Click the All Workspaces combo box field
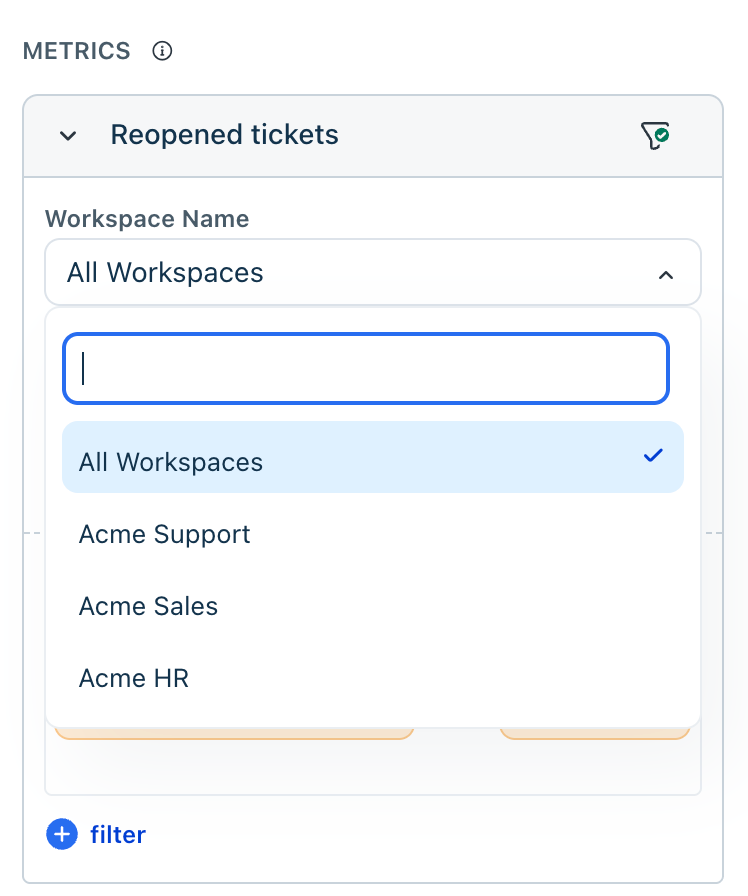This screenshot has height=896, width=748. coord(373,273)
